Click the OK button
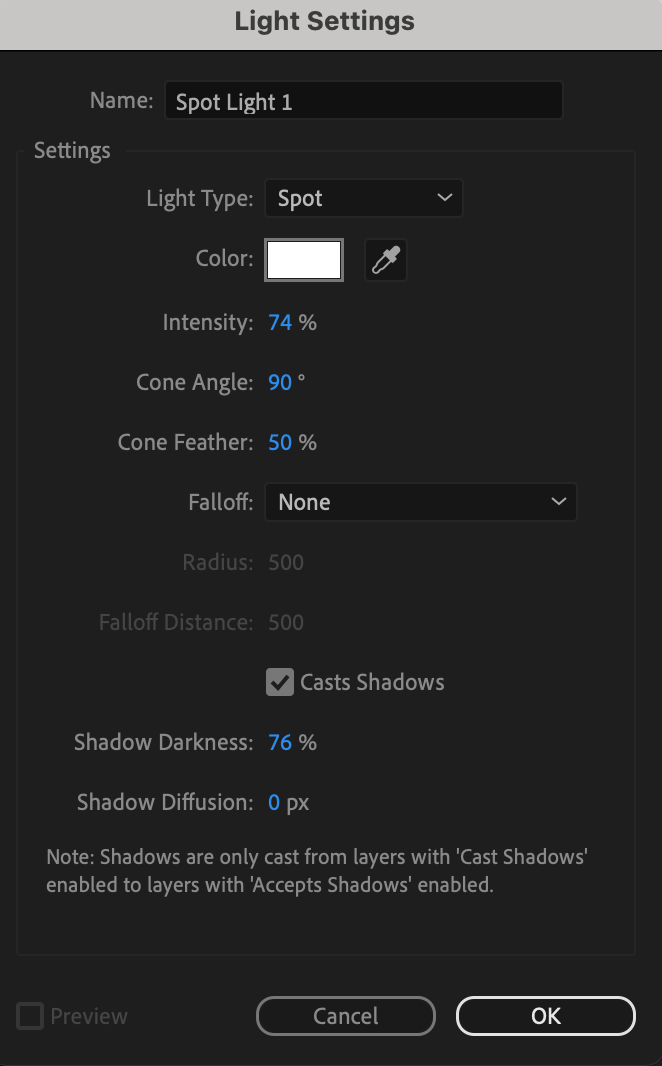 click(545, 1016)
